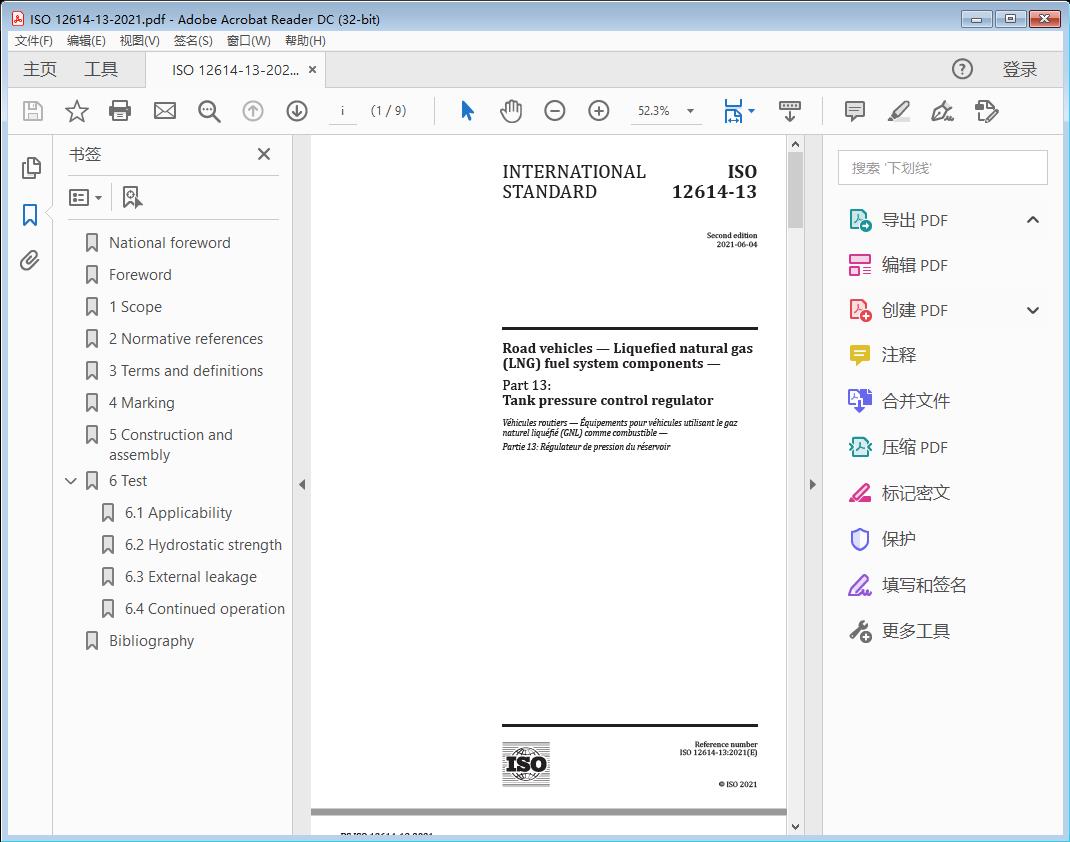Open 填写和签名 tool

907,585
